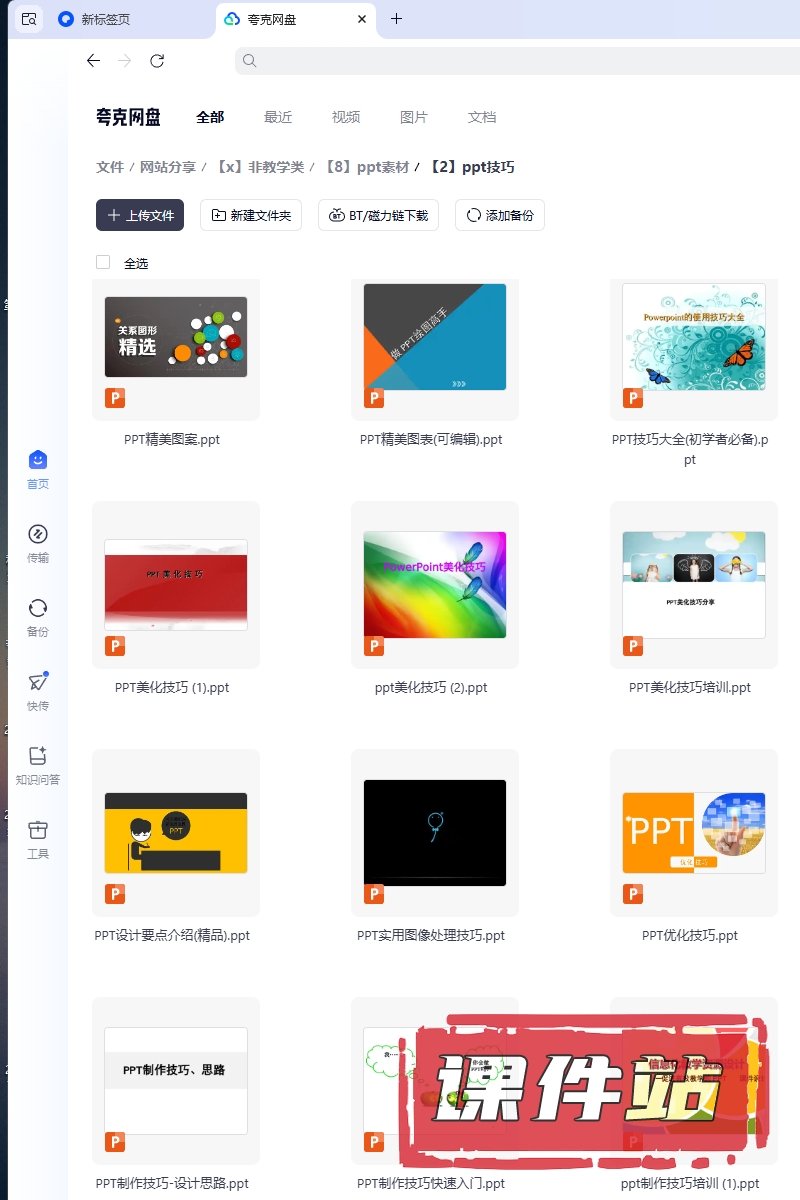The width and height of the screenshot is (800, 1200).
Task: Open the 快传 quick transfer icon
Action: point(38,683)
